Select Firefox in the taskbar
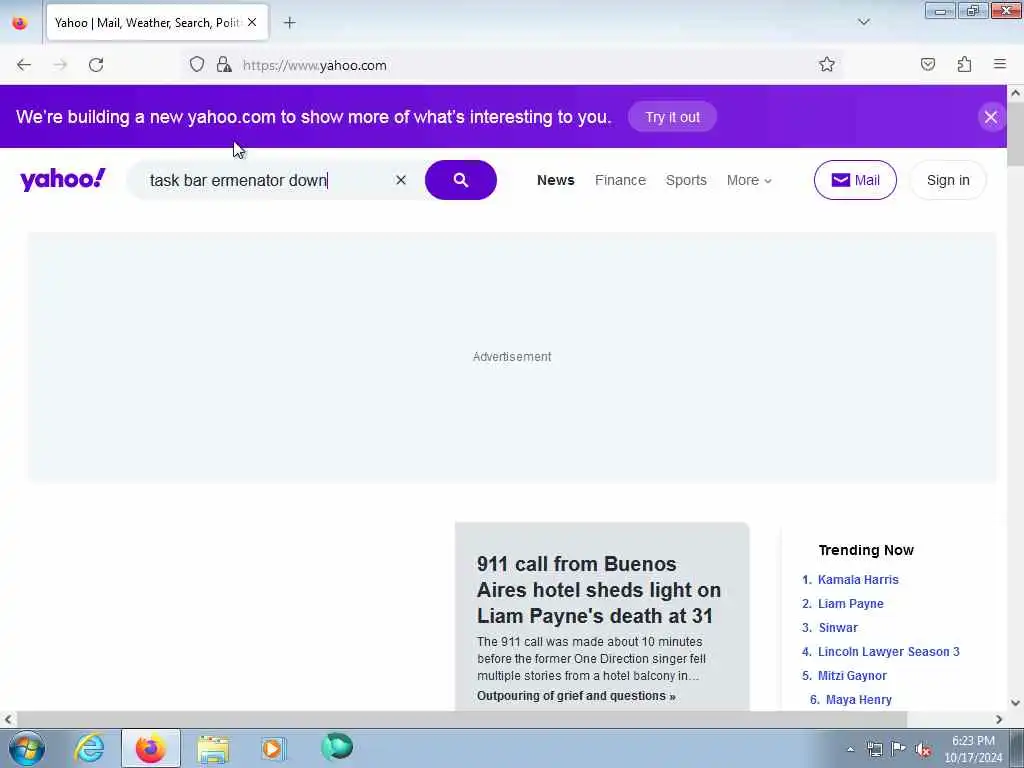1024x768 pixels. pyautogui.click(x=150, y=748)
